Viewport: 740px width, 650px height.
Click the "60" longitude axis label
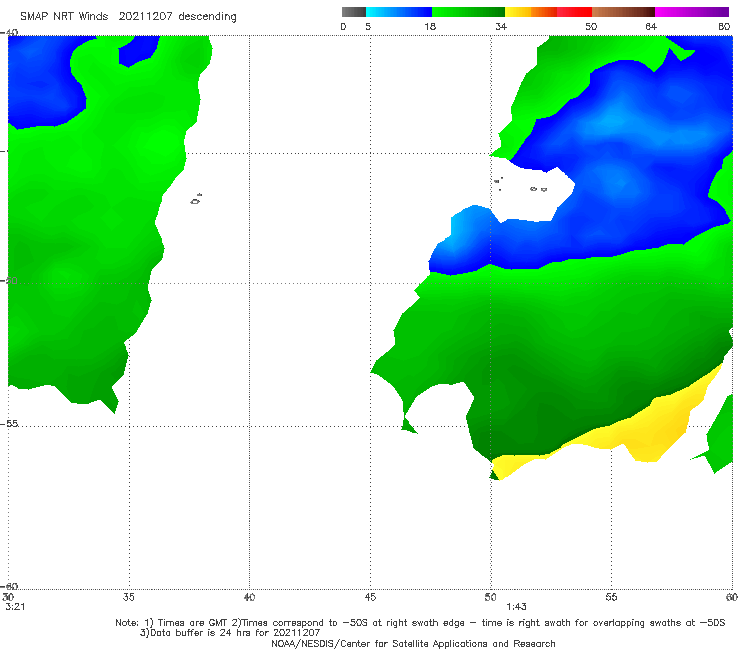(732, 597)
